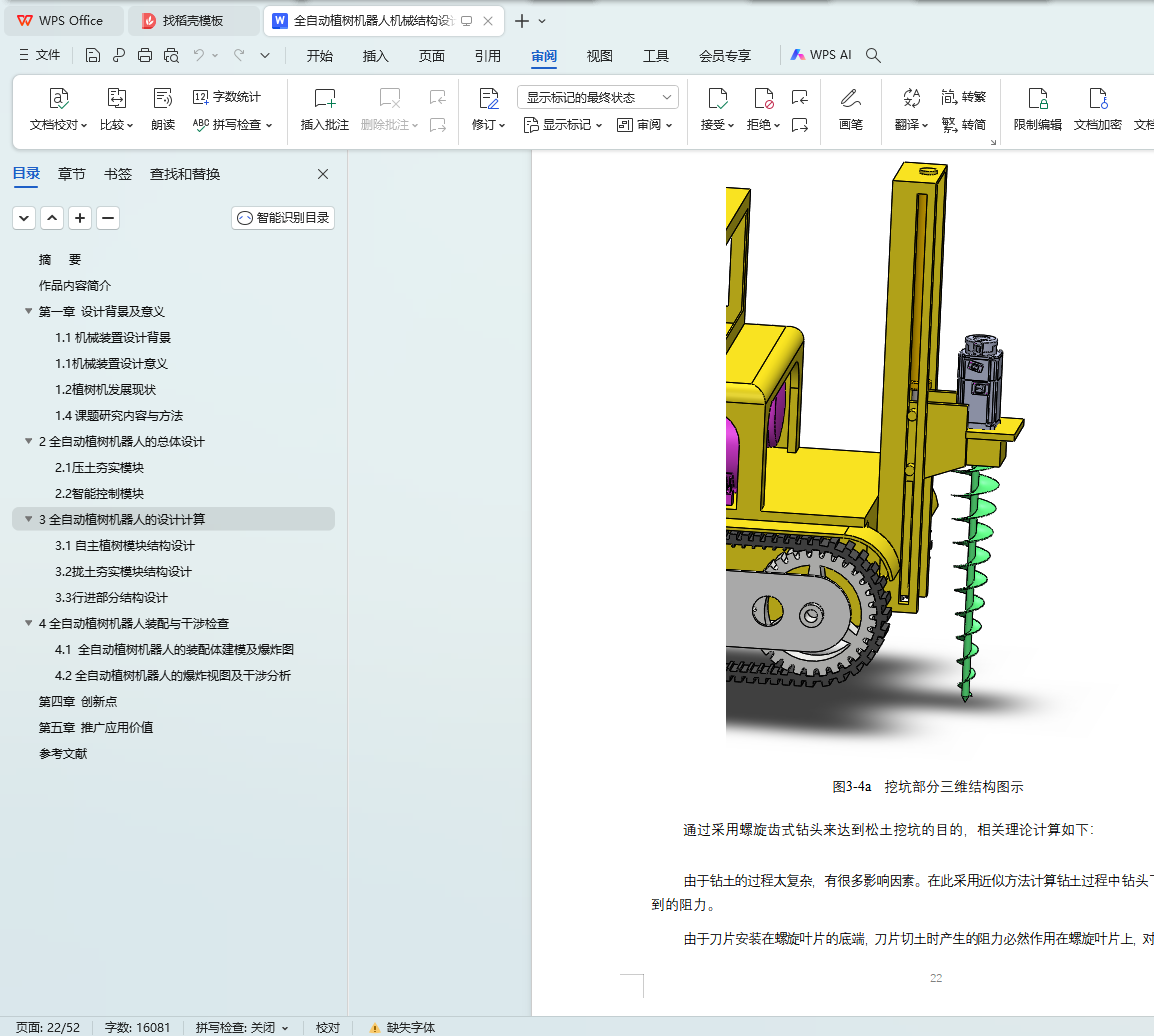Click the outline demote level minus button
Image resolution: width=1154 pixels, height=1036 pixels.
pos(107,218)
